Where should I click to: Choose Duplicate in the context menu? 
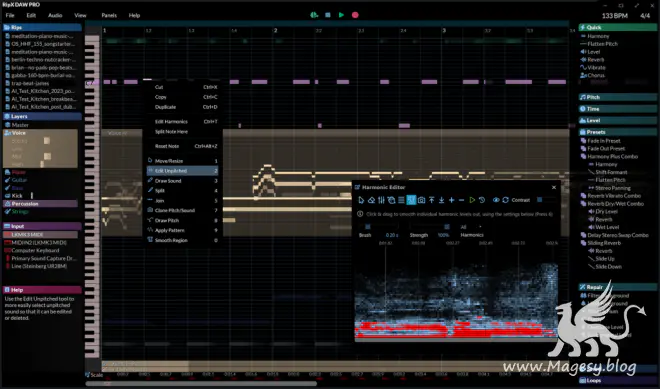182,107
